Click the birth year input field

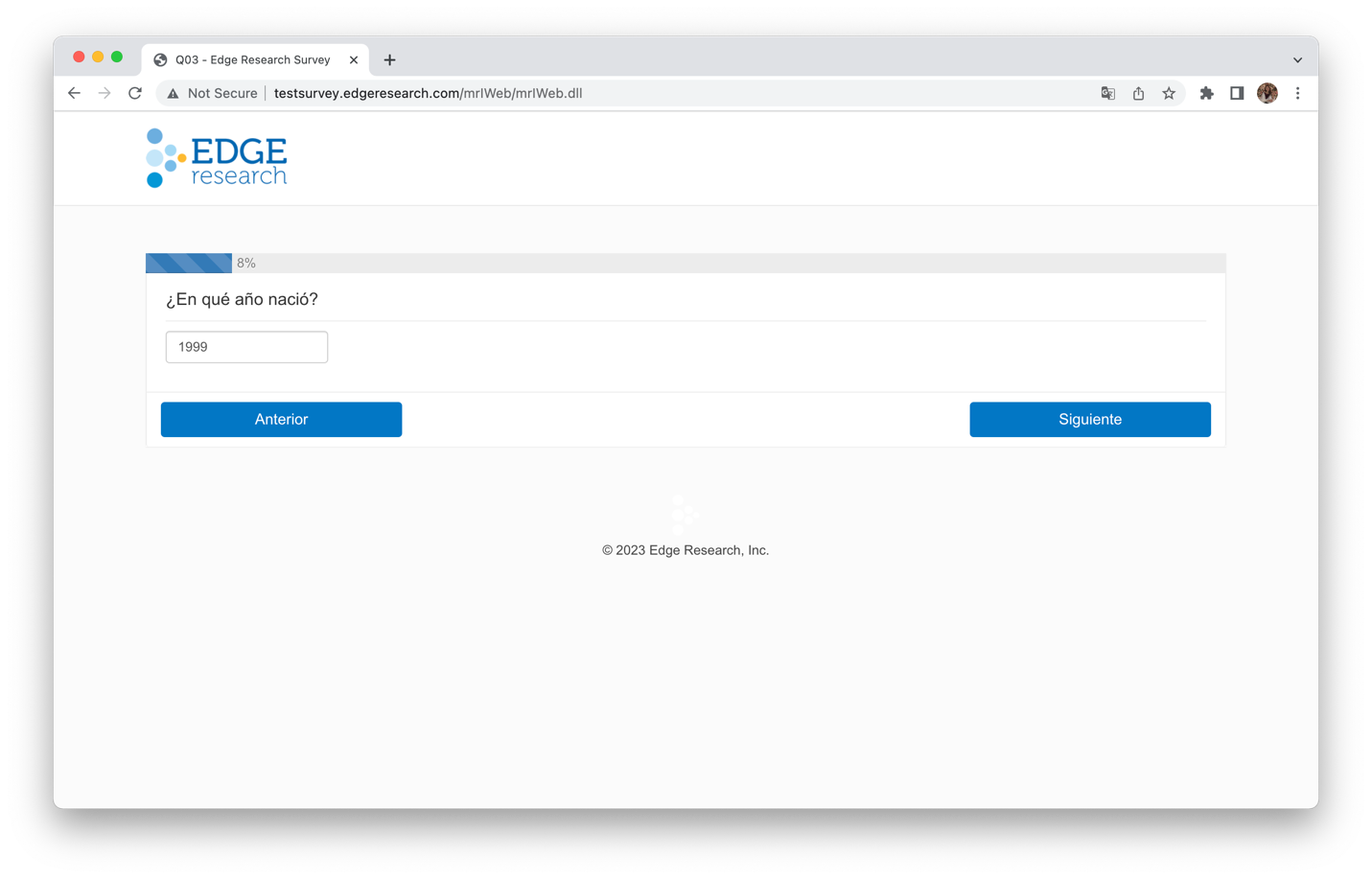click(x=246, y=347)
